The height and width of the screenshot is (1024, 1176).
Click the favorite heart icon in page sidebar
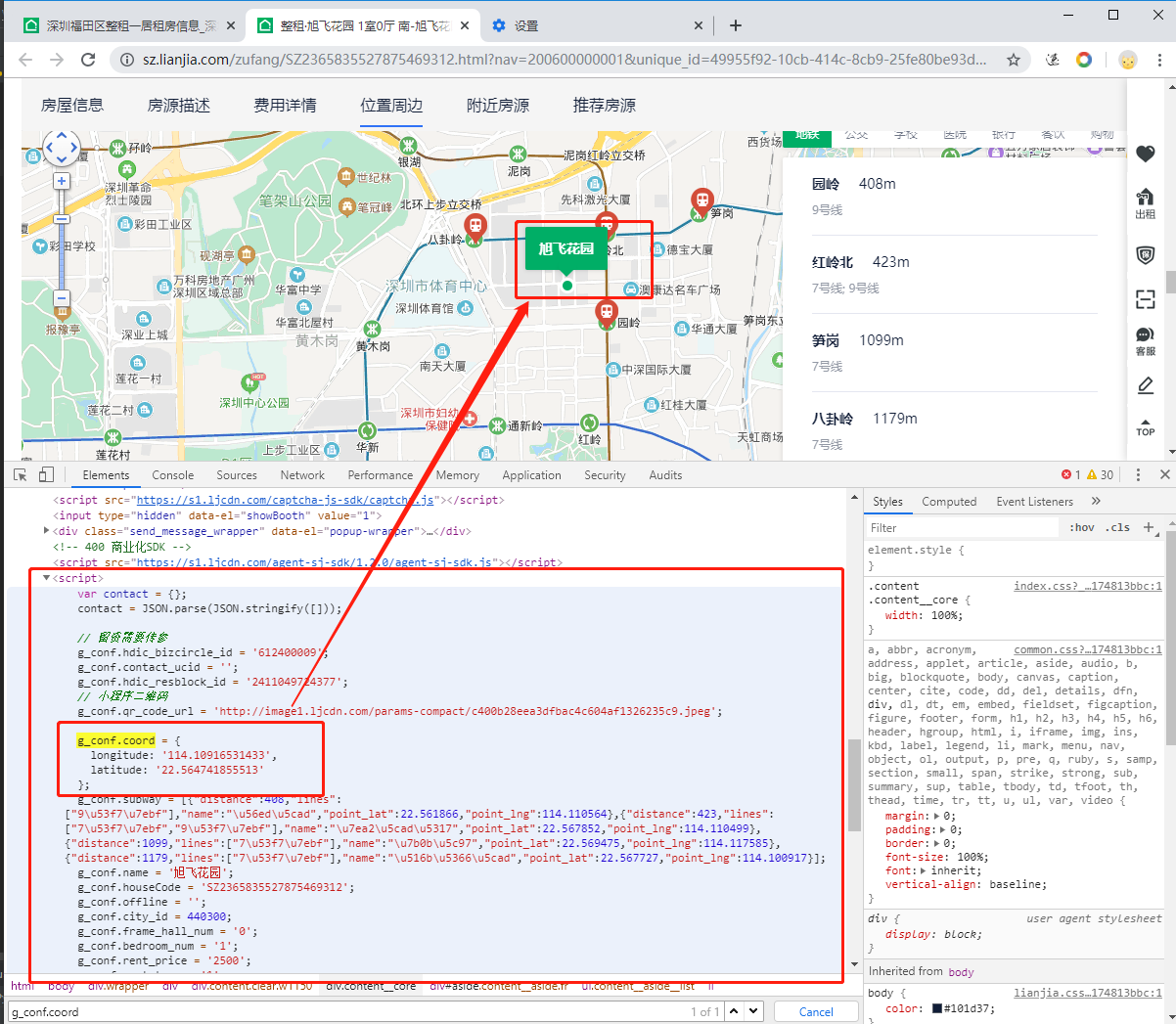pyautogui.click(x=1146, y=154)
